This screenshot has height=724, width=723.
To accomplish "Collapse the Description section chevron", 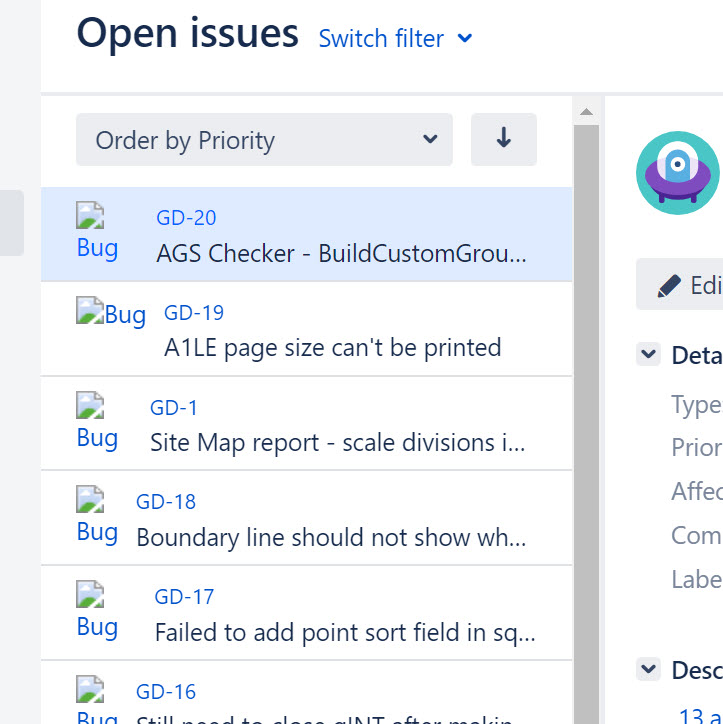I will 648,669.
